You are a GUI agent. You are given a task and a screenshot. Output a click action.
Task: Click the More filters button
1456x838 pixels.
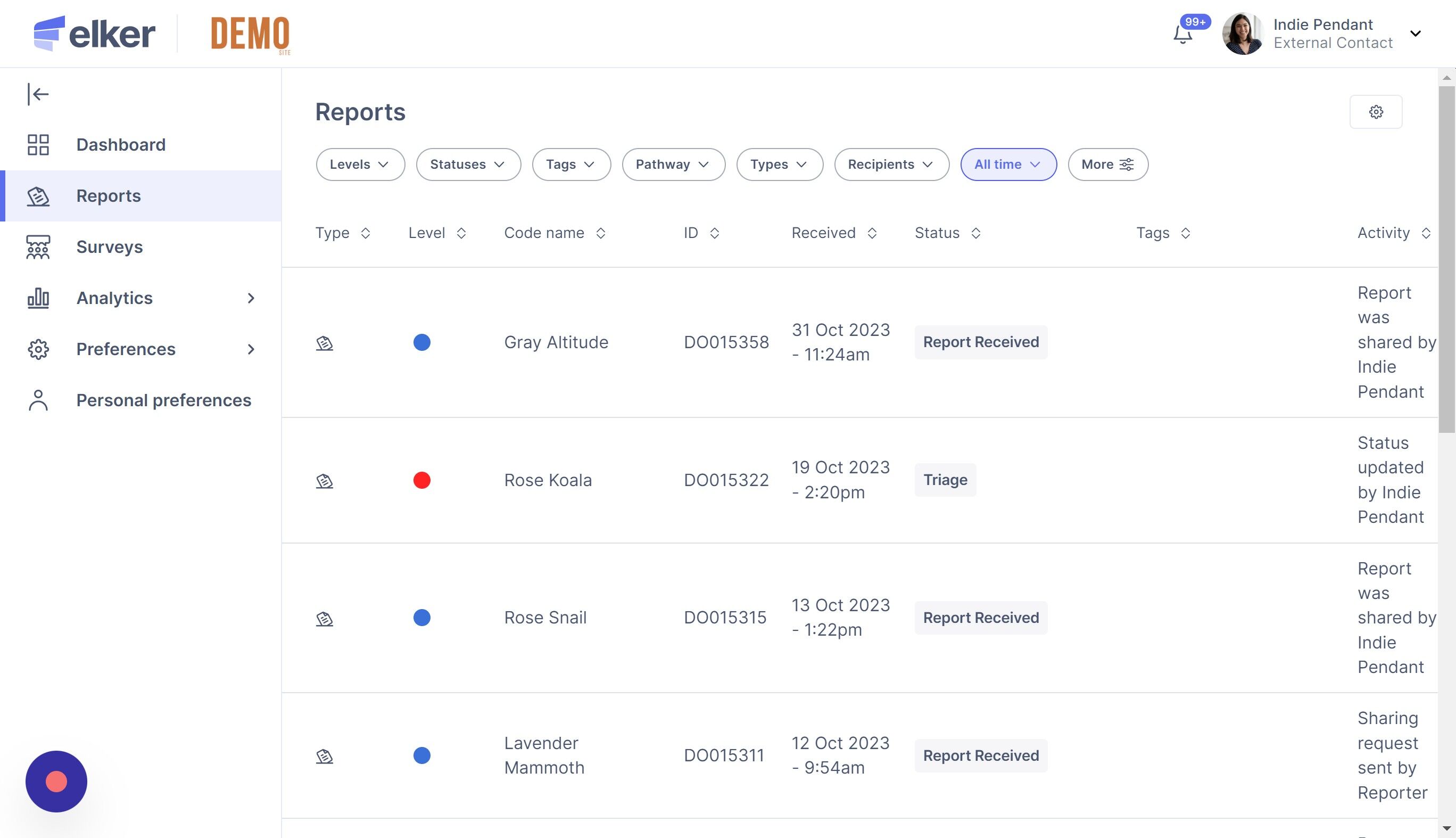pyautogui.click(x=1107, y=165)
